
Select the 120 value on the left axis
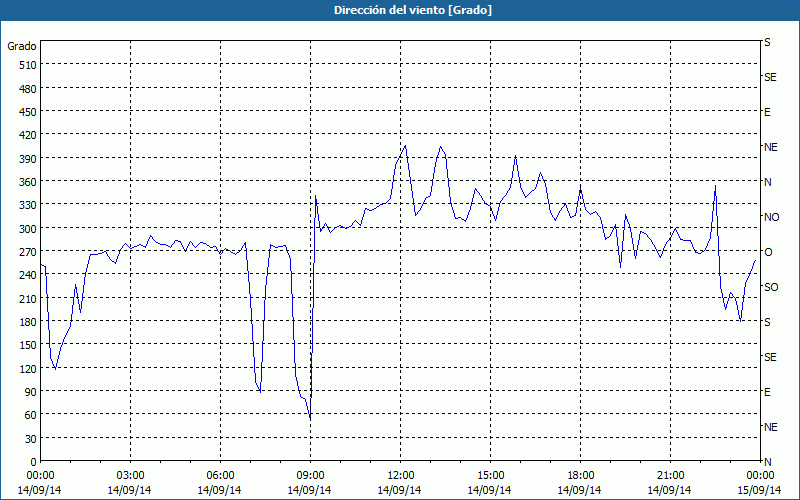point(28,369)
